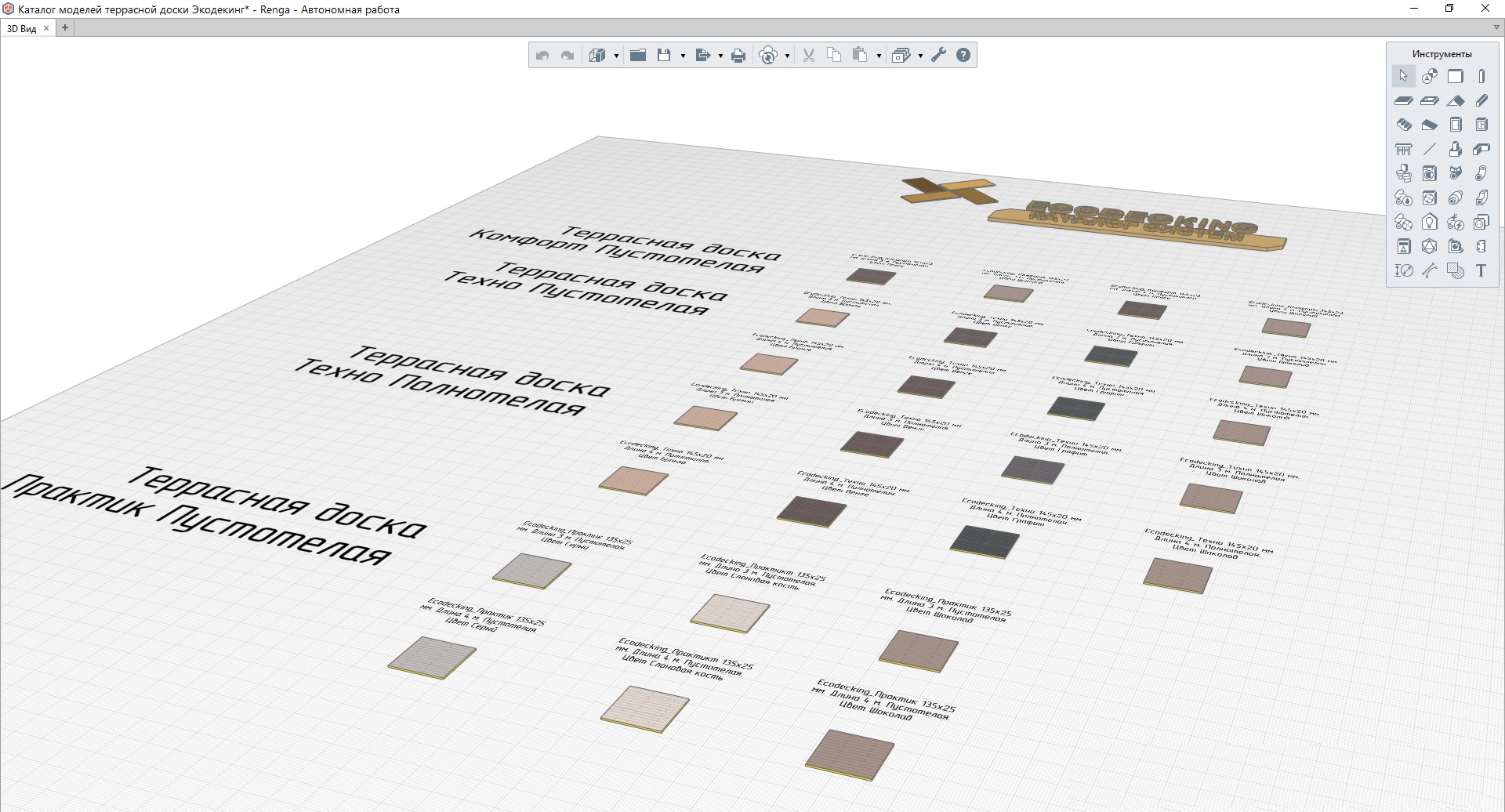Select the Beam tool
The width and height of the screenshot is (1505, 812).
(1481, 100)
